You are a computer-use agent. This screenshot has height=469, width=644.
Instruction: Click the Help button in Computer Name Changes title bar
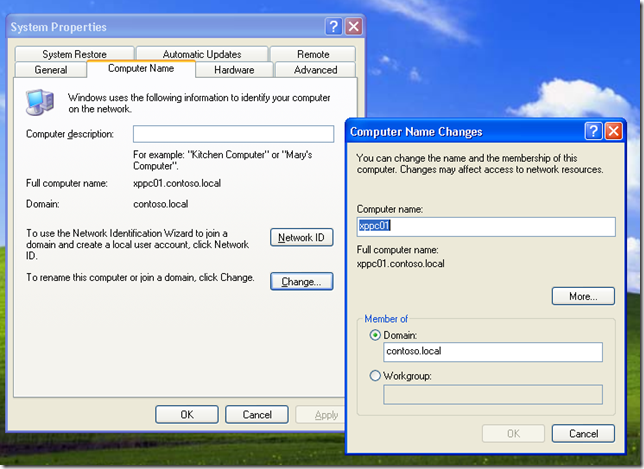click(592, 131)
